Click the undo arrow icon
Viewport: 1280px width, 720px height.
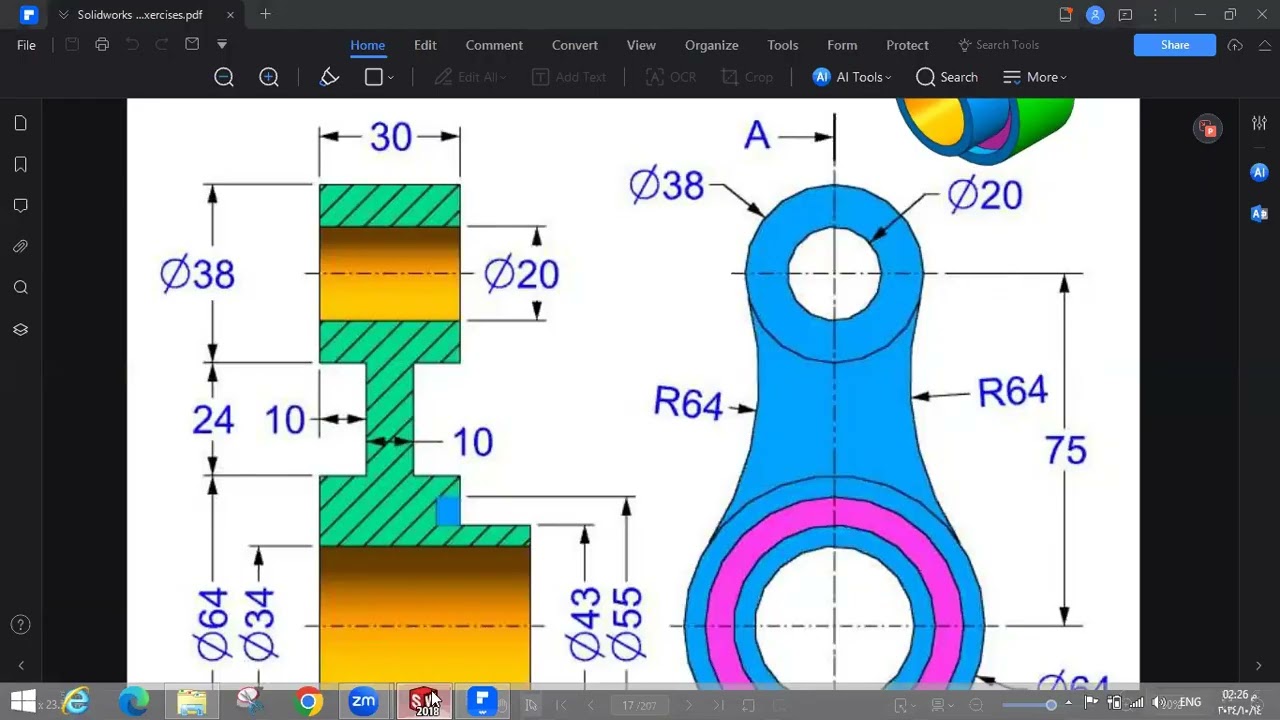(132, 44)
